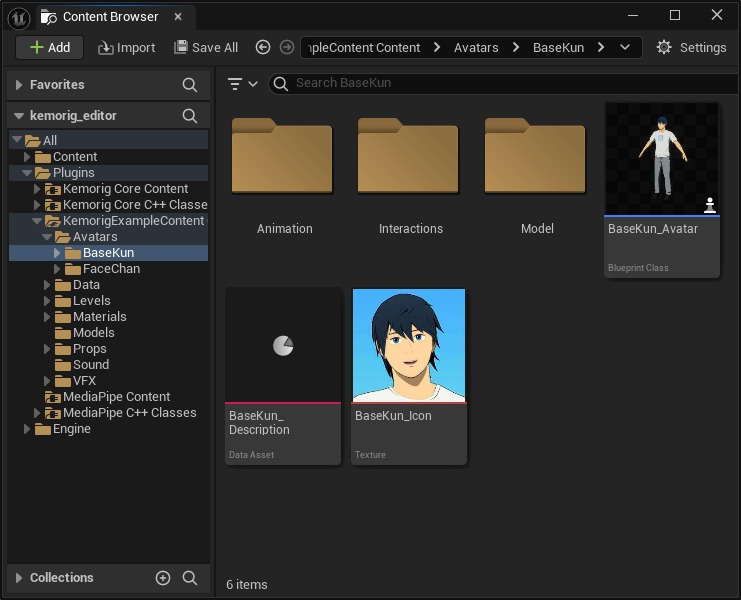Search within Favorites using magnifier icon
Screen dimensions: 741x600
tap(190, 85)
